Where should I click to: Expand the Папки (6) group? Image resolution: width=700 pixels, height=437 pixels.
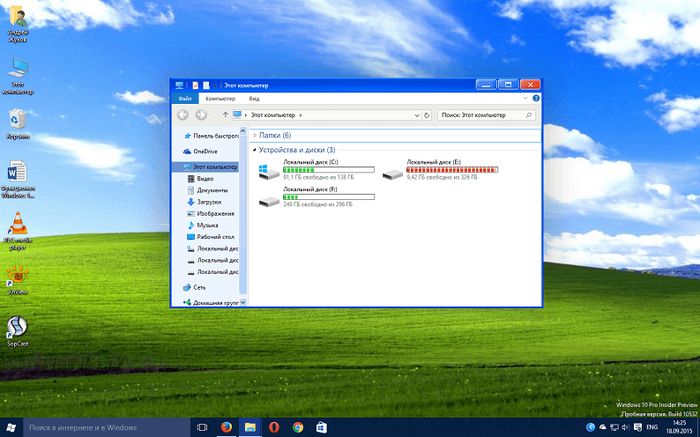coord(254,135)
